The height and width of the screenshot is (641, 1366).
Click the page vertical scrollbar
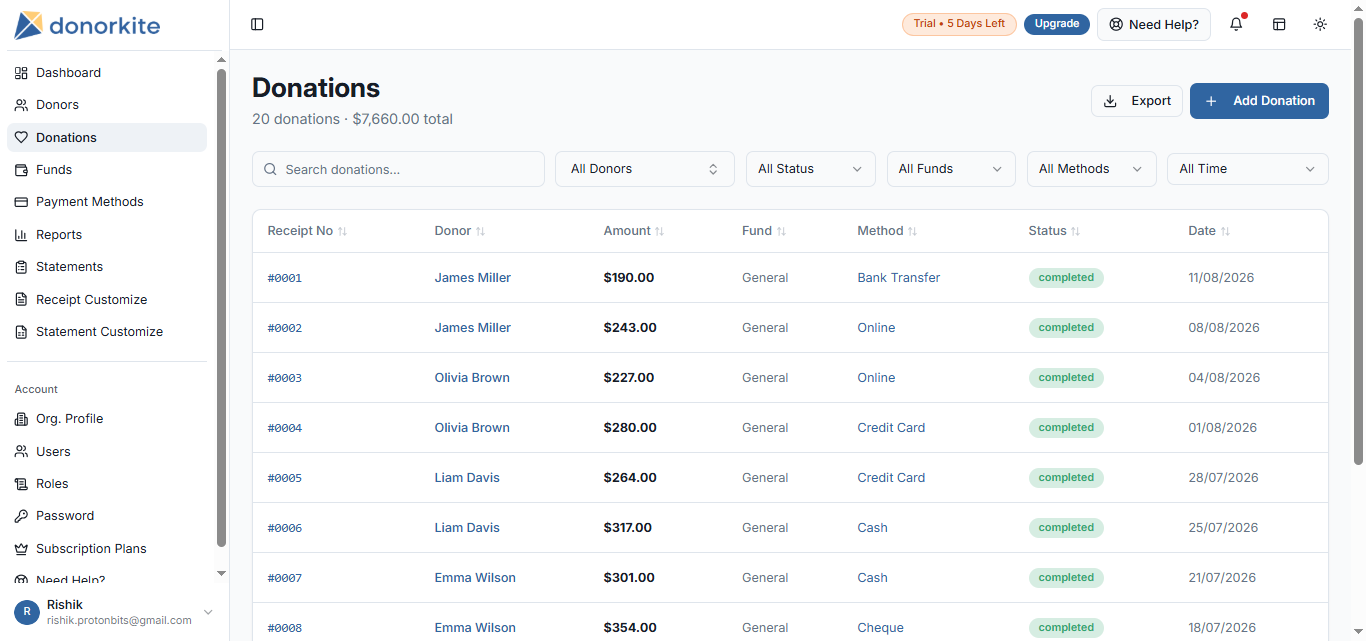(x=1358, y=240)
